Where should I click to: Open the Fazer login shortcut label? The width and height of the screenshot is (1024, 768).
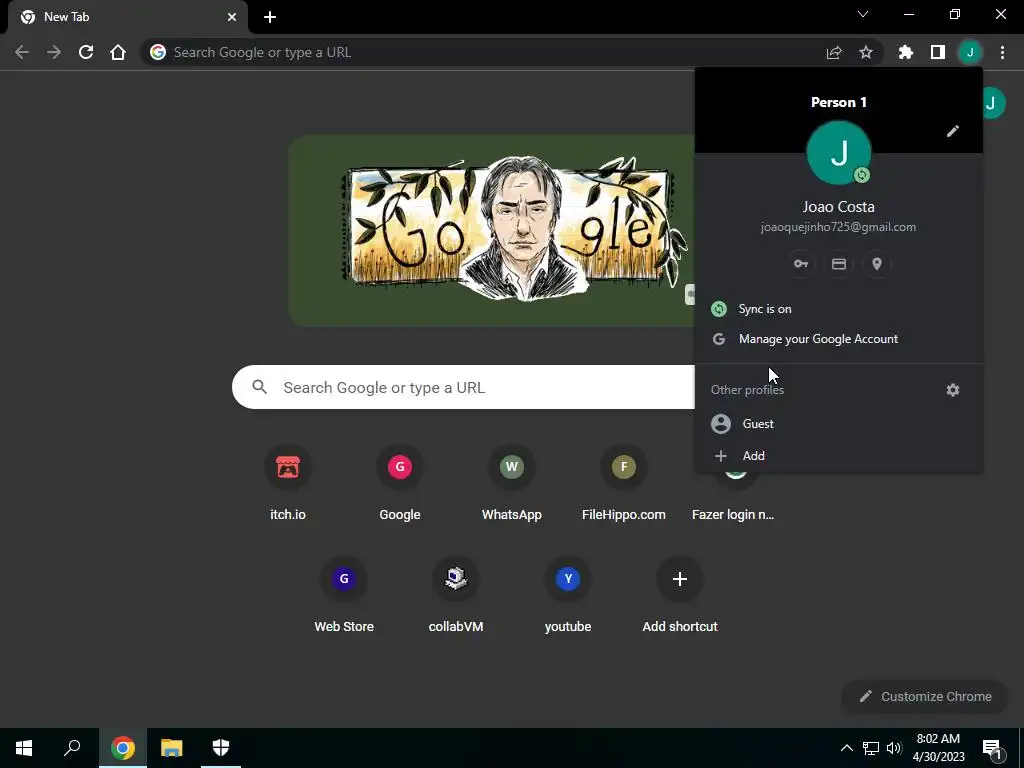tap(733, 515)
